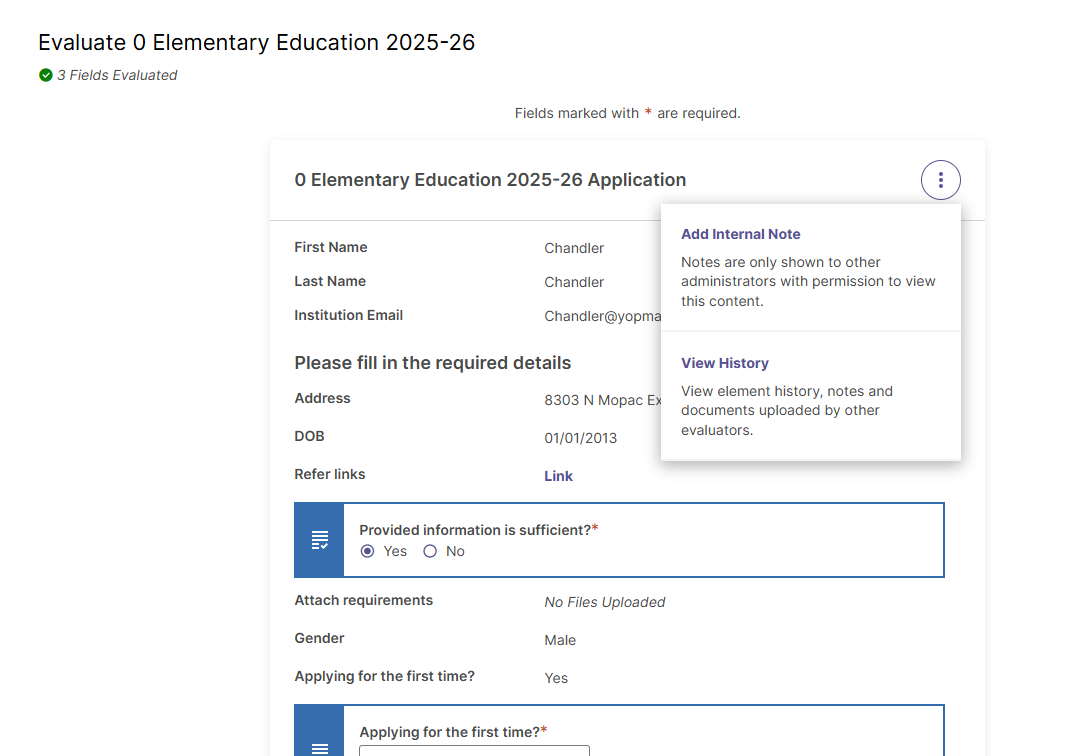
Task: Click the Last Name label
Action: pyautogui.click(x=330, y=281)
